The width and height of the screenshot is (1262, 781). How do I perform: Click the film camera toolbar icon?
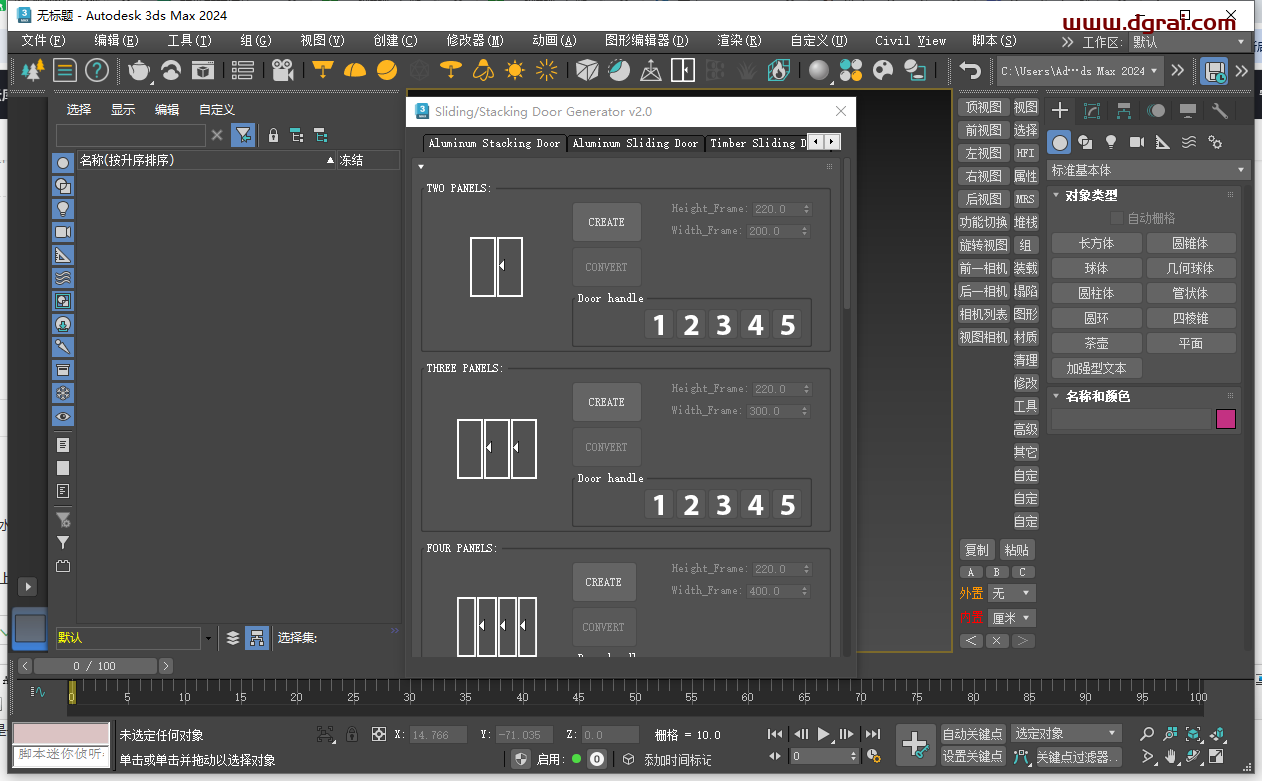(x=282, y=70)
